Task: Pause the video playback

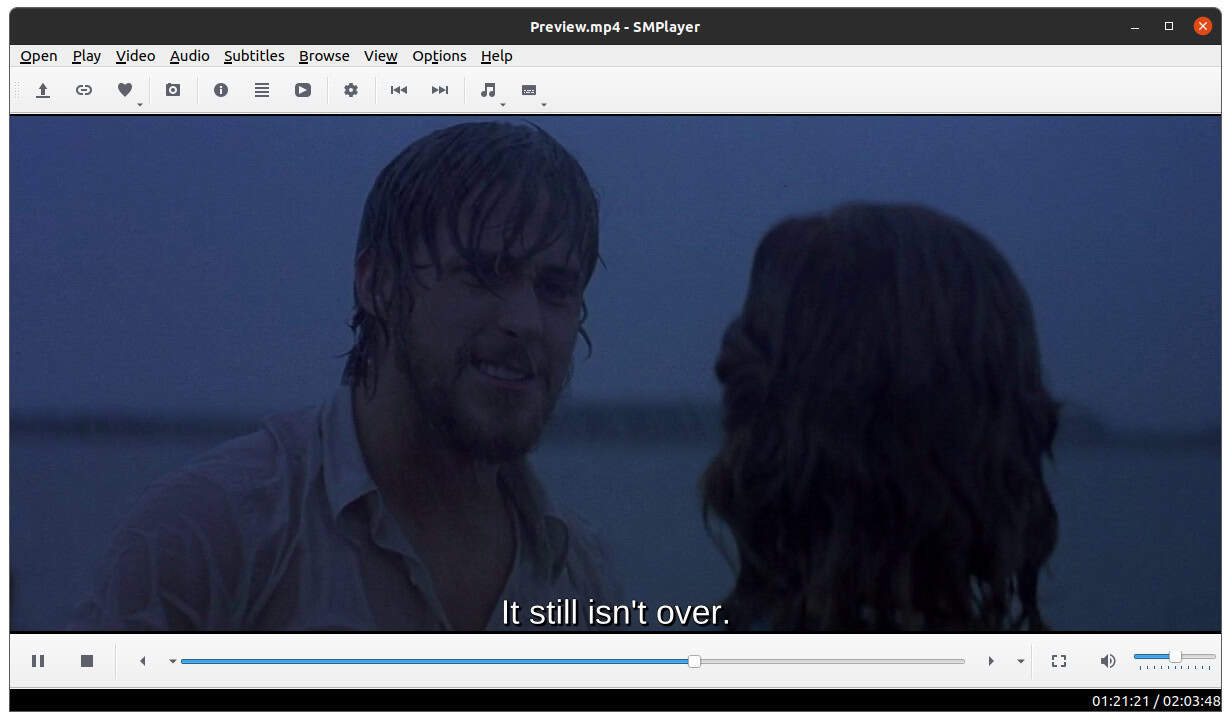Action: click(38, 660)
